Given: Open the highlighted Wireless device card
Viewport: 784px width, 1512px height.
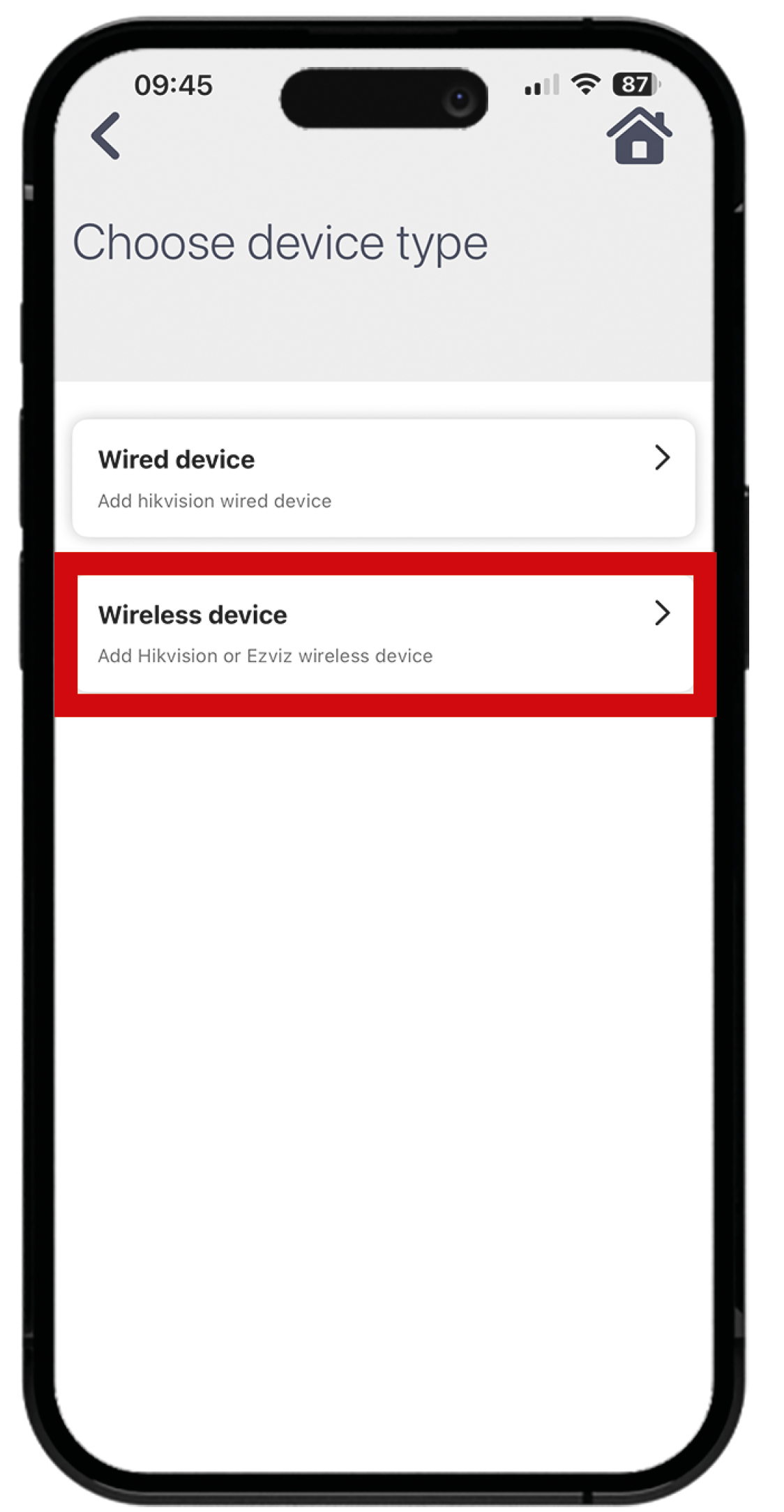Looking at the screenshot, I should coord(385,634).
